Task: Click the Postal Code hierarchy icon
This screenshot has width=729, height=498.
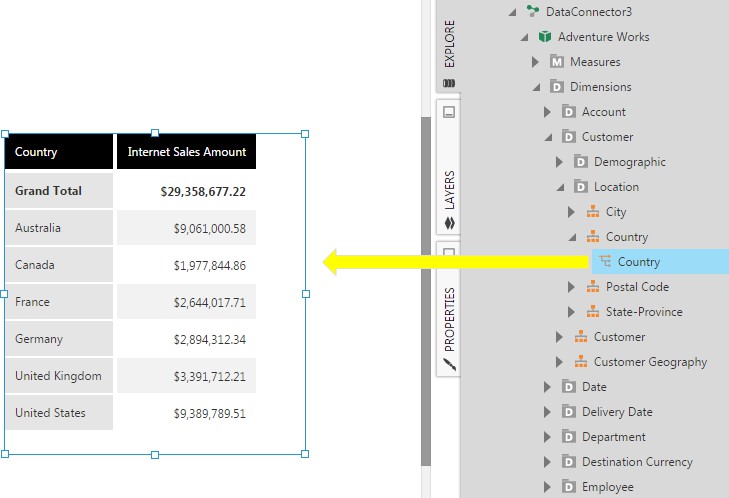Action: 593,286
